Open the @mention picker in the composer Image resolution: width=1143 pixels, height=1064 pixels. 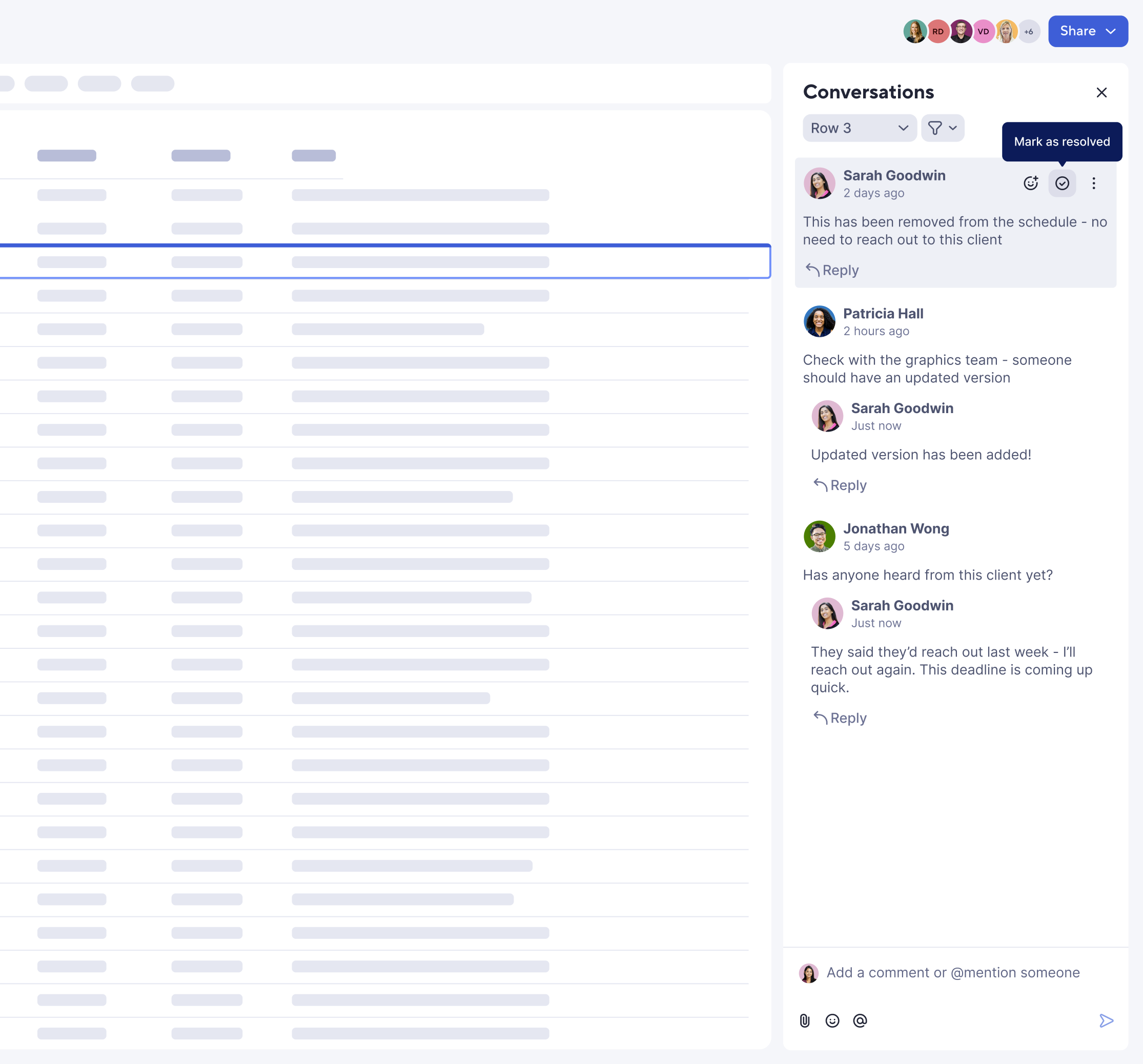tap(860, 1020)
